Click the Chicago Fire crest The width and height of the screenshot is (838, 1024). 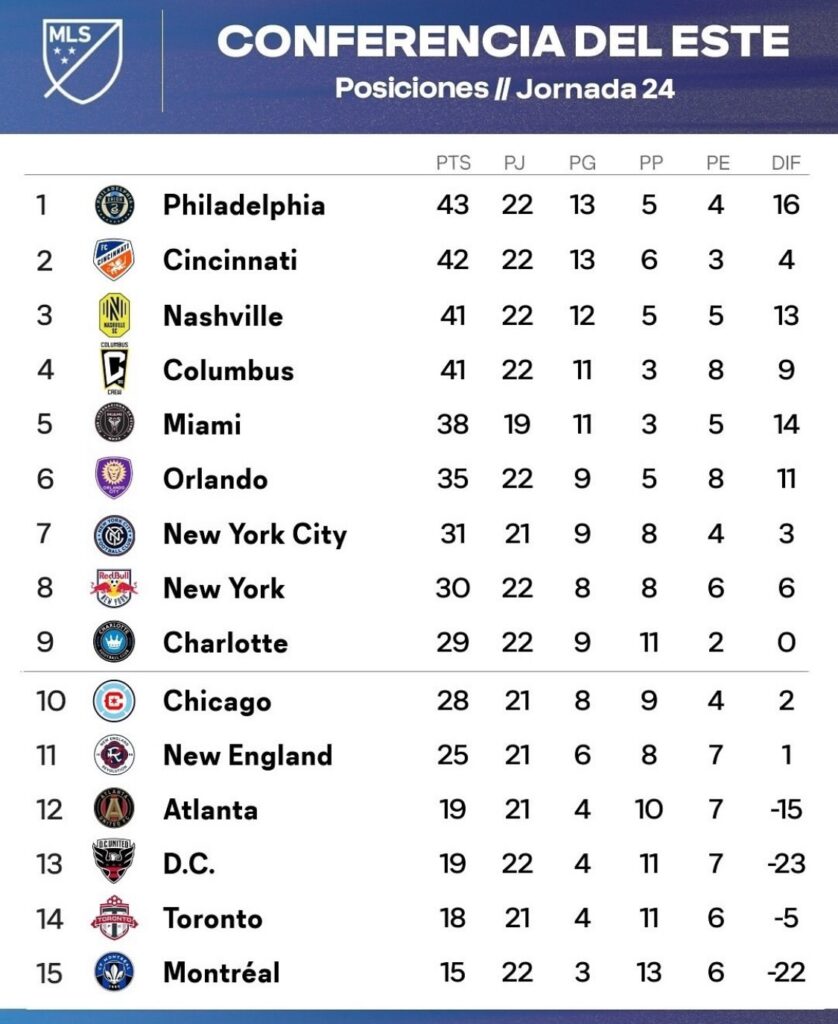pyautogui.click(x=113, y=700)
